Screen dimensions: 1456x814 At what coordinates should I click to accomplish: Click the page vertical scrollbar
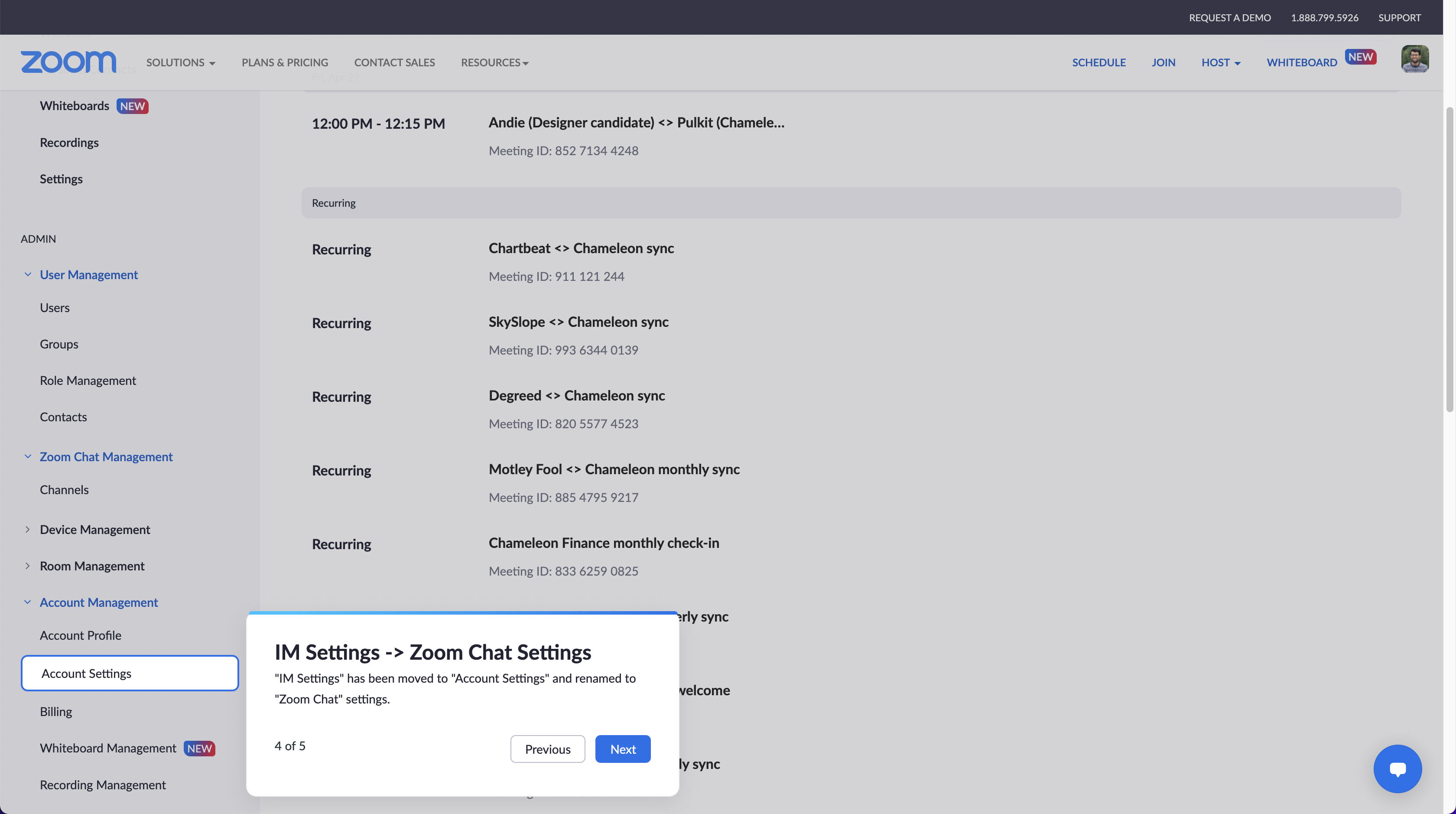[x=1450, y=260]
